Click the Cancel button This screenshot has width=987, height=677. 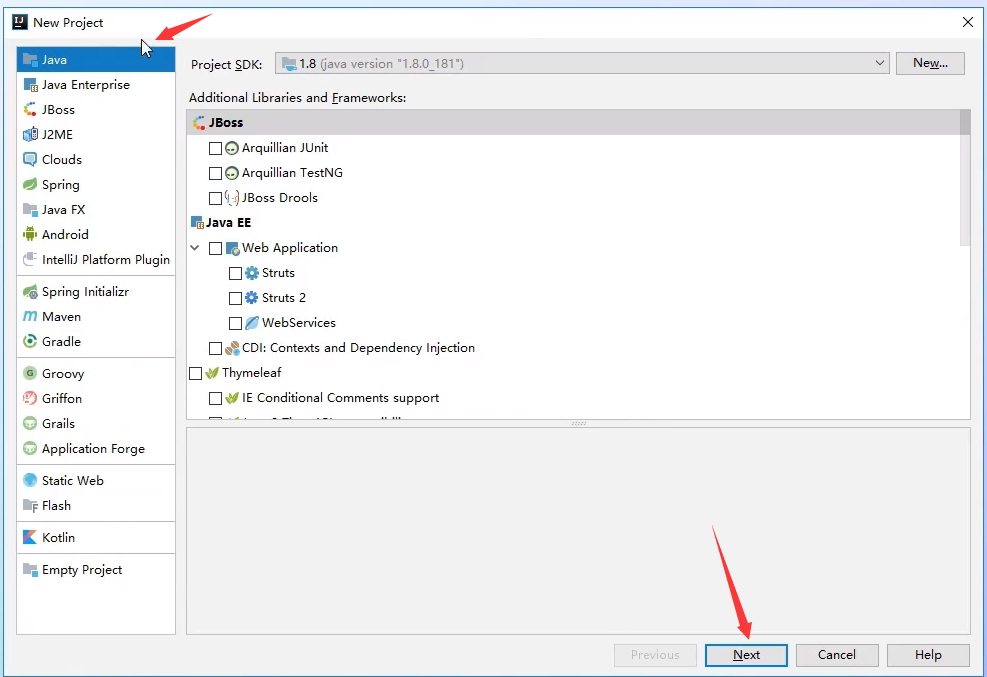click(x=837, y=655)
